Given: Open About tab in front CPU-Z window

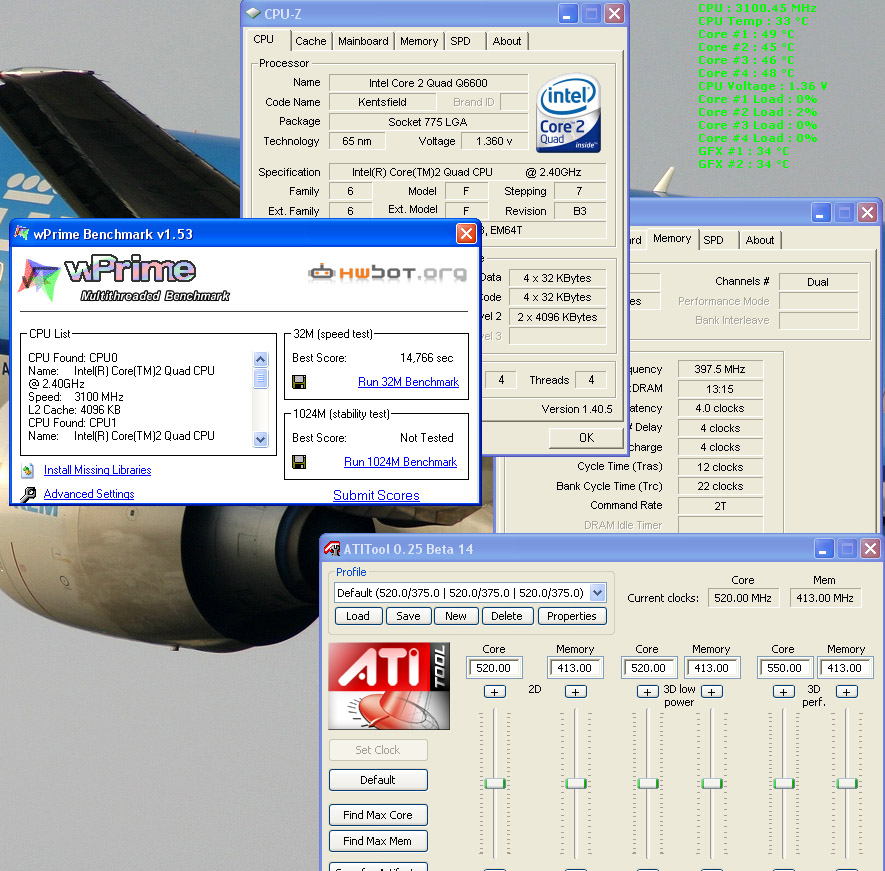Looking at the screenshot, I should 507,41.
